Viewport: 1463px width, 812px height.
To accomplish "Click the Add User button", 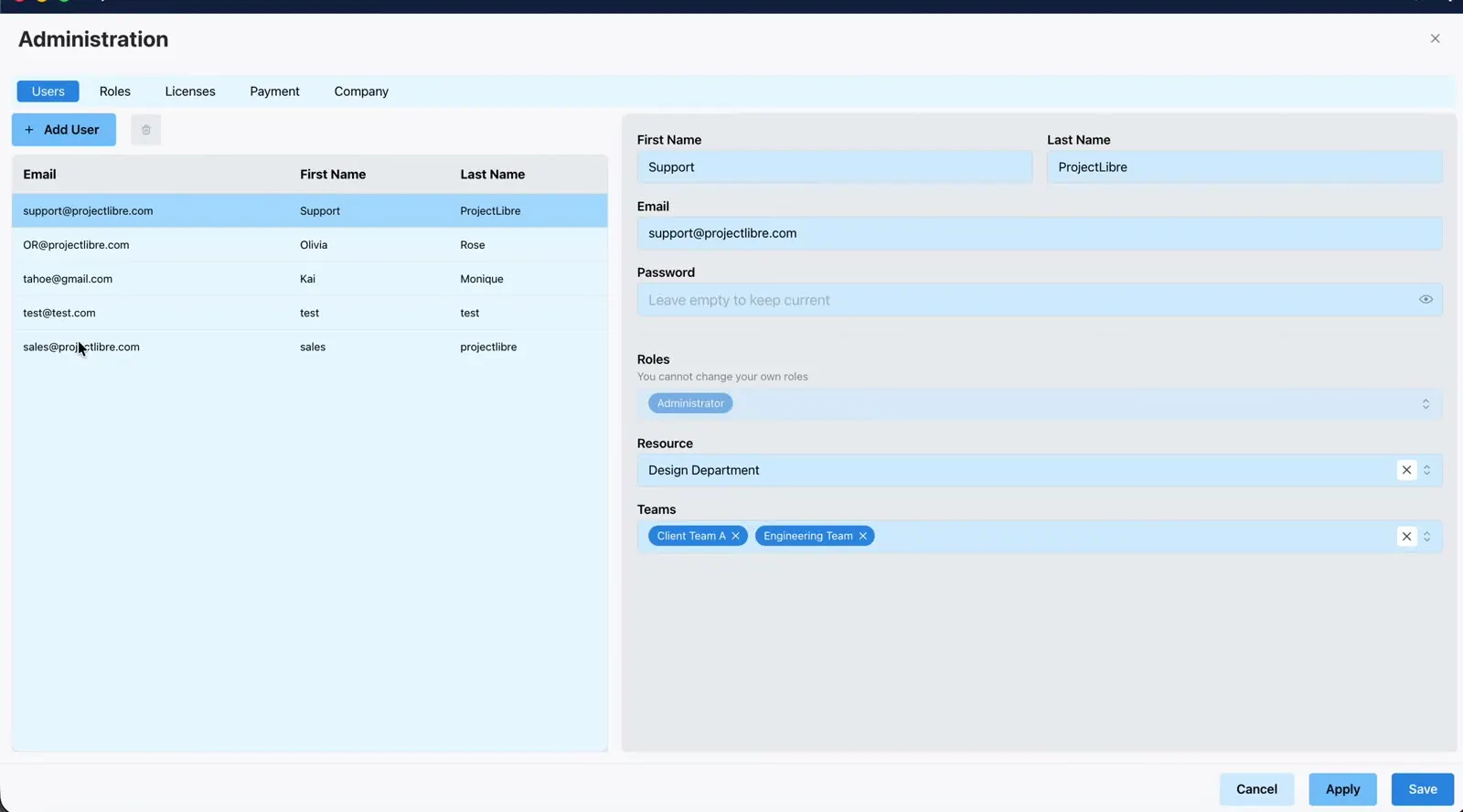I will pos(64,130).
